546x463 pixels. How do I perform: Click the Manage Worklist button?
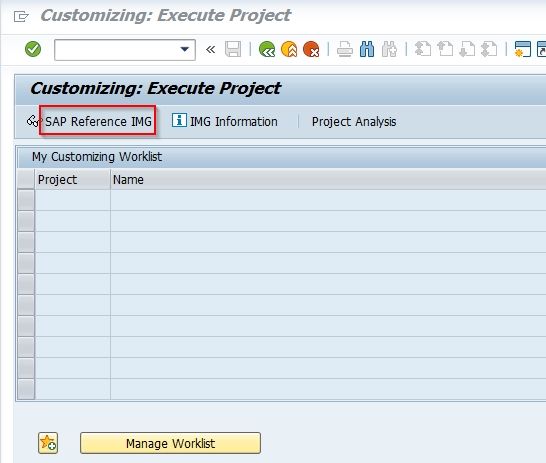tap(170, 443)
